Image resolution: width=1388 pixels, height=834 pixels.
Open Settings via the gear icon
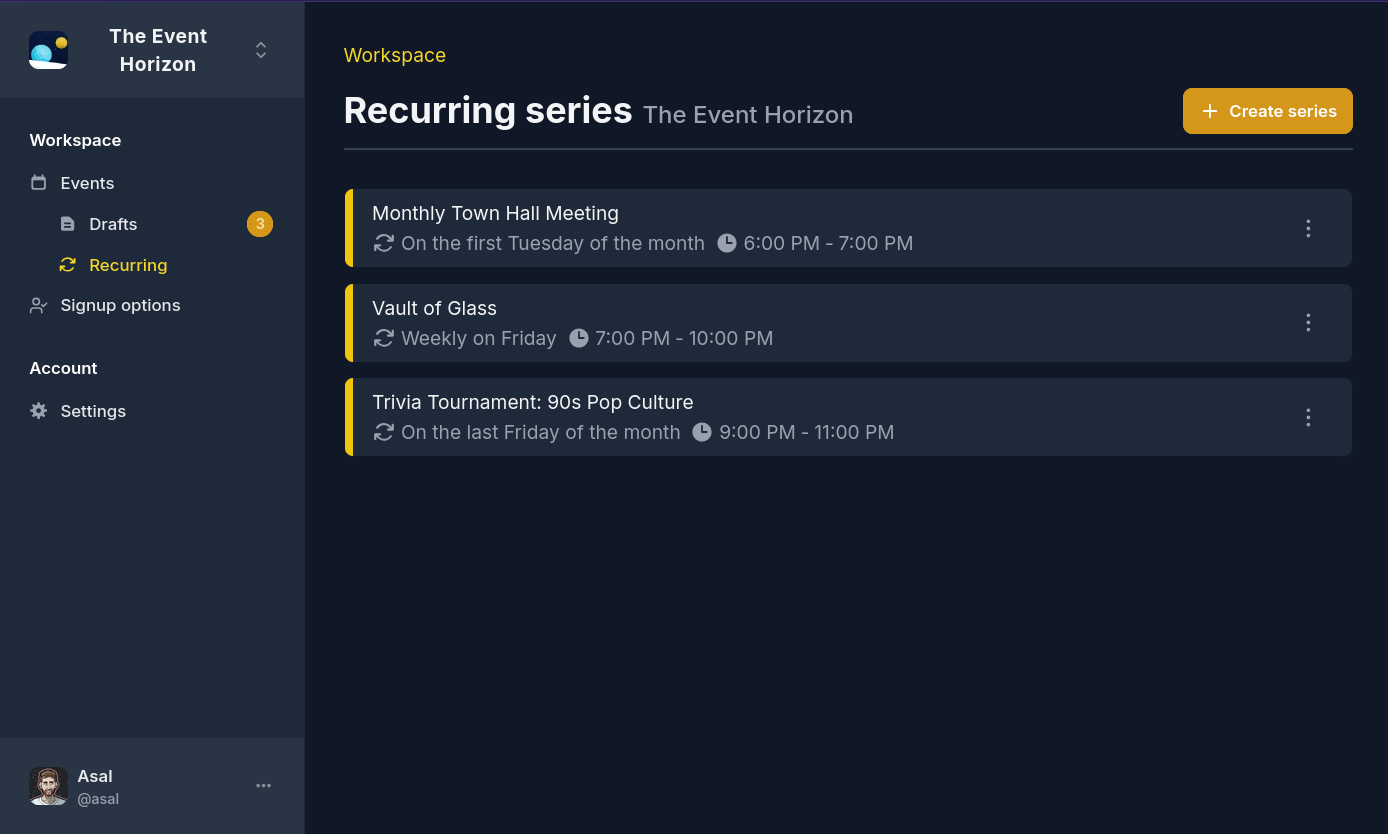click(38, 410)
